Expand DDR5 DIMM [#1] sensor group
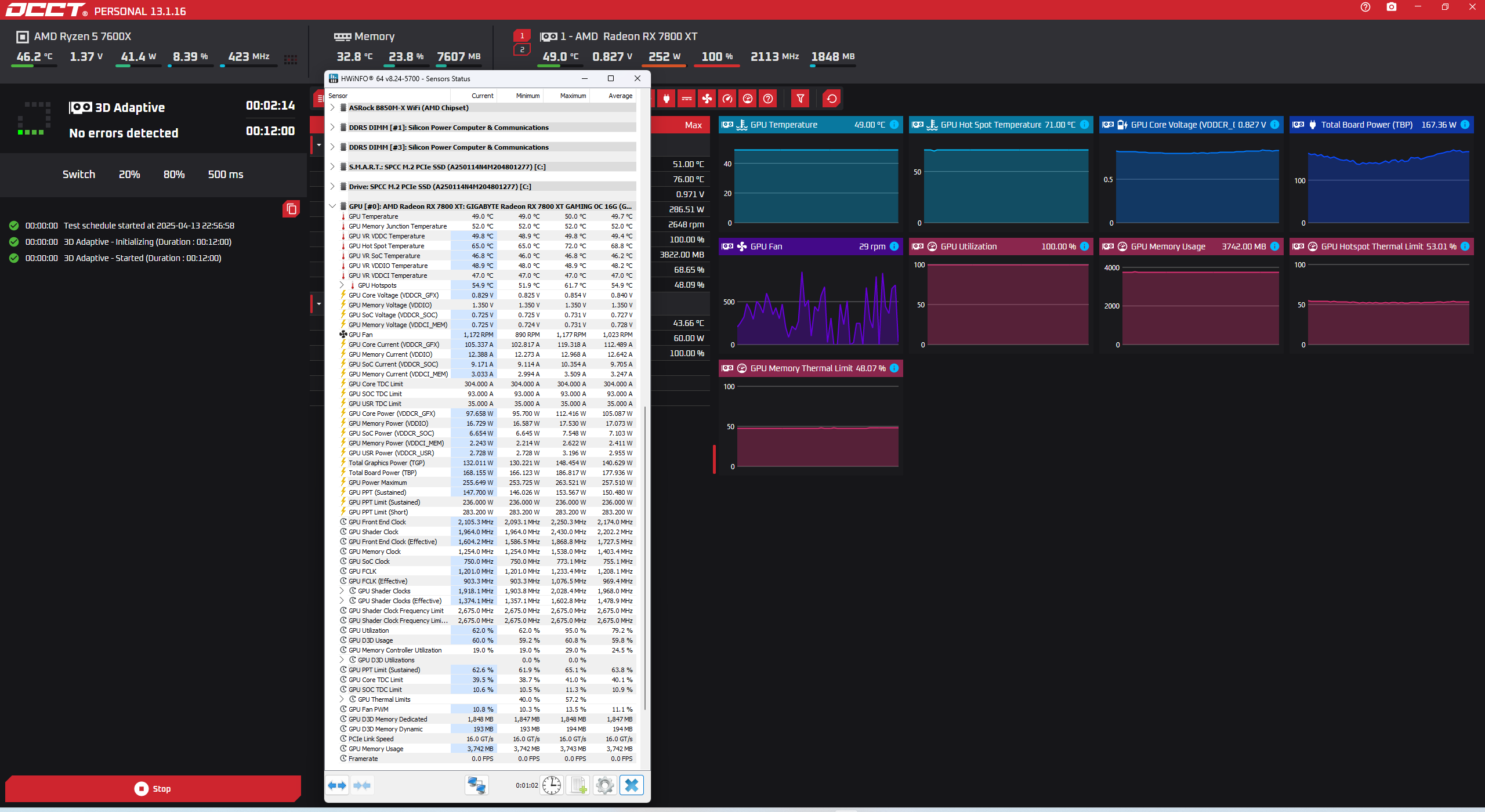Image resolution: width=1485 pixels, height=812 pixels. point(332,128)
